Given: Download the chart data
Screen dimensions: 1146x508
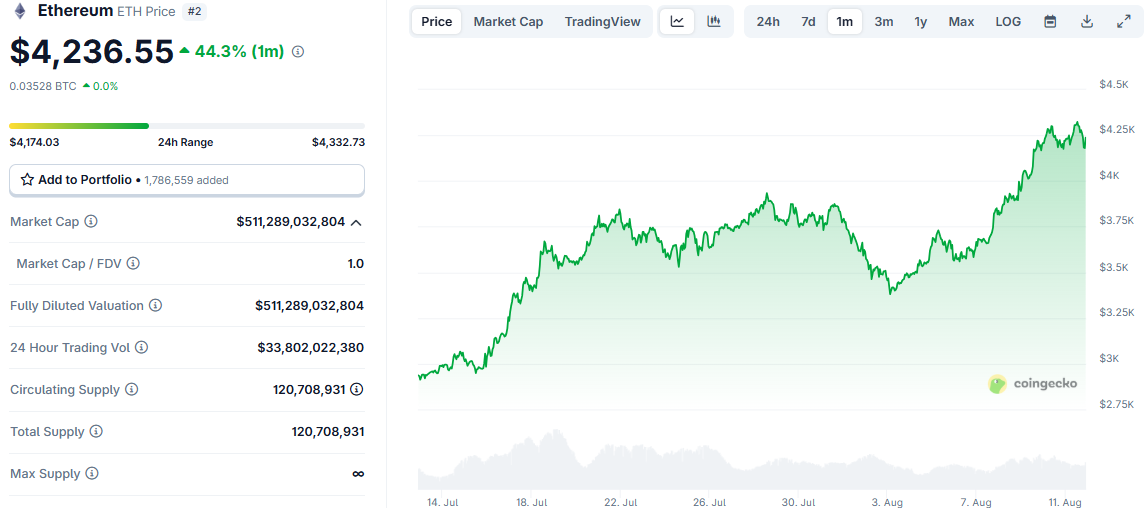Looking at the screenshot, I should (1087, 21).
